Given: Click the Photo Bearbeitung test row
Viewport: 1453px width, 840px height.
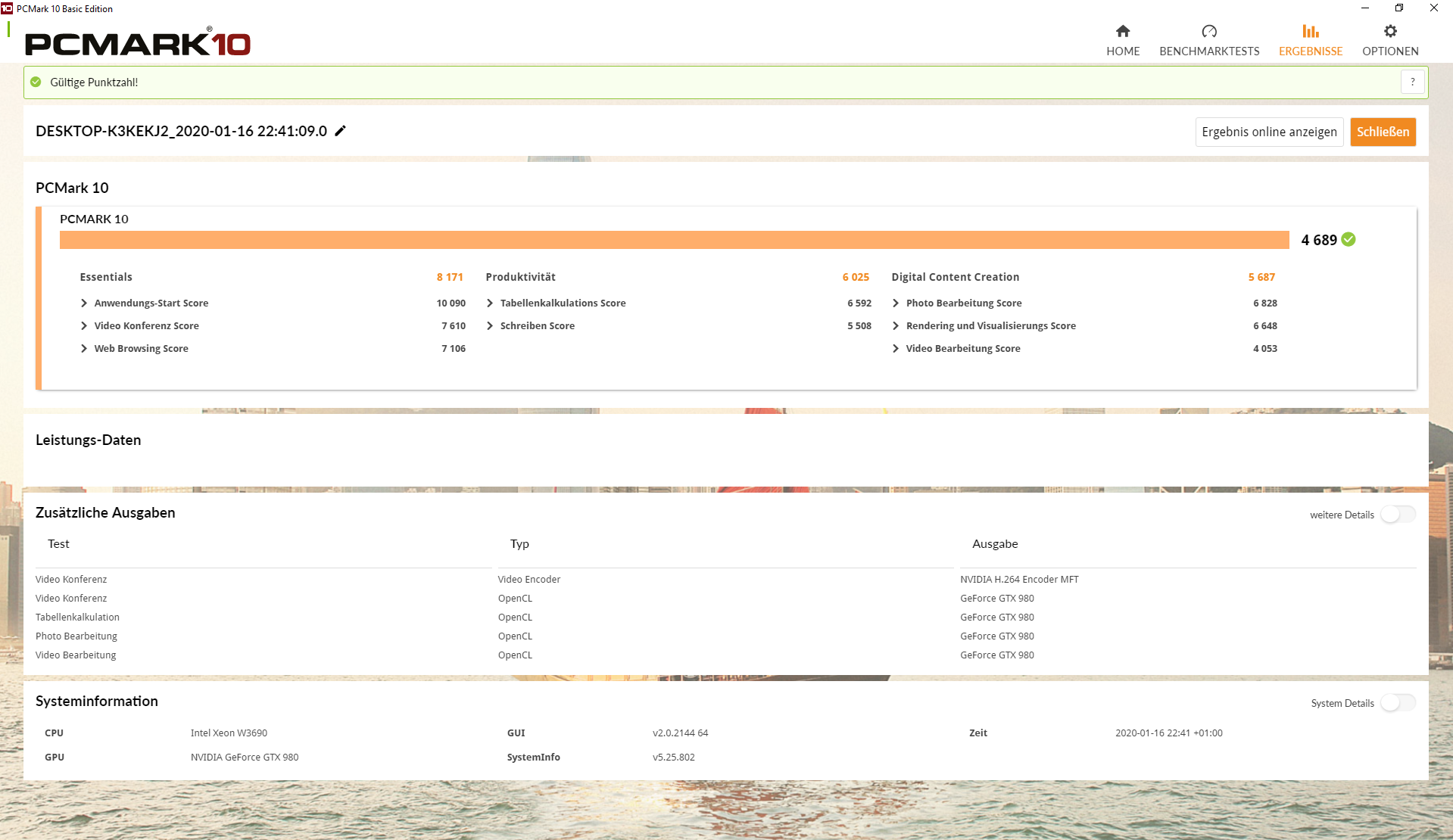Looking at the screenshot, I should pos(76,636).
